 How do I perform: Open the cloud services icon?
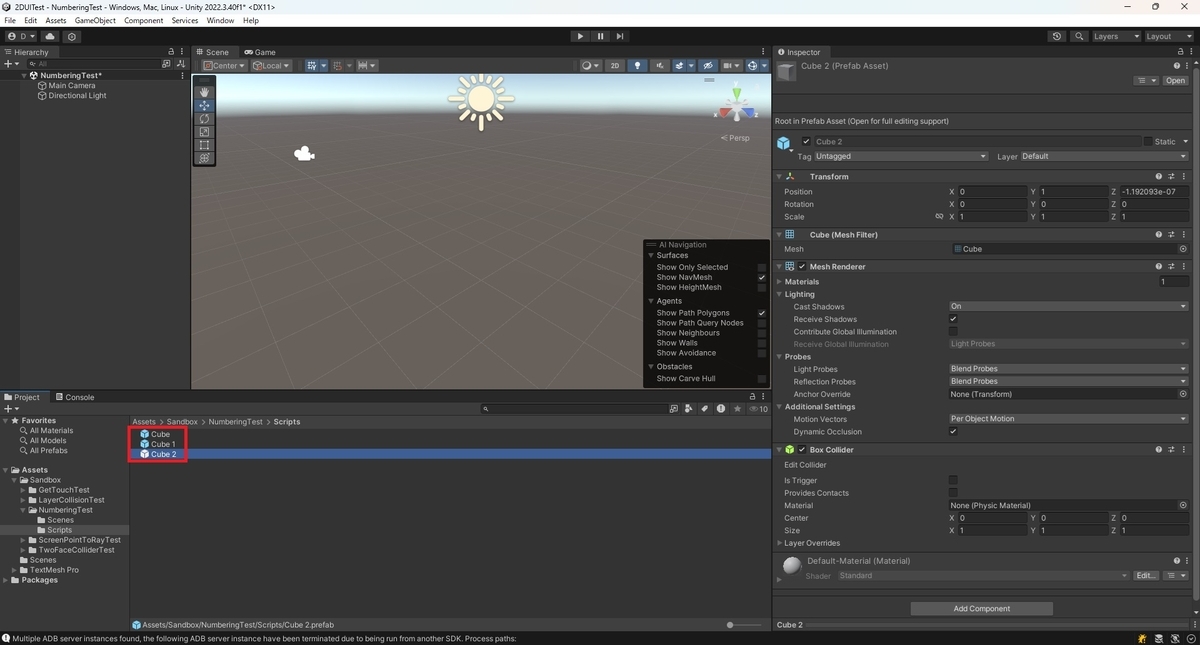50,36
